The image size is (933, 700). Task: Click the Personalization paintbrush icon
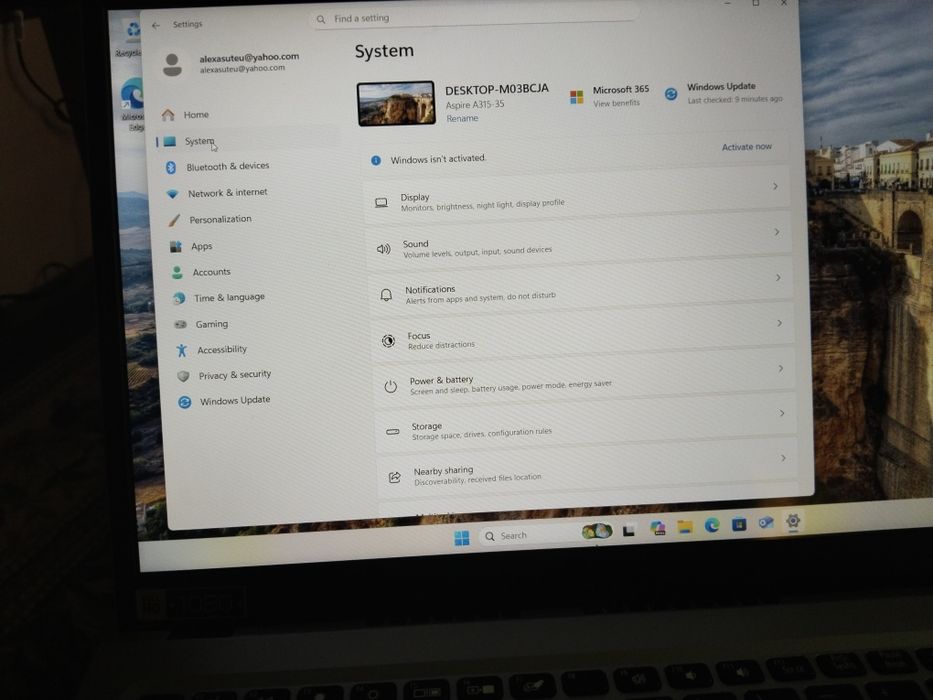[x=174, y=220]
